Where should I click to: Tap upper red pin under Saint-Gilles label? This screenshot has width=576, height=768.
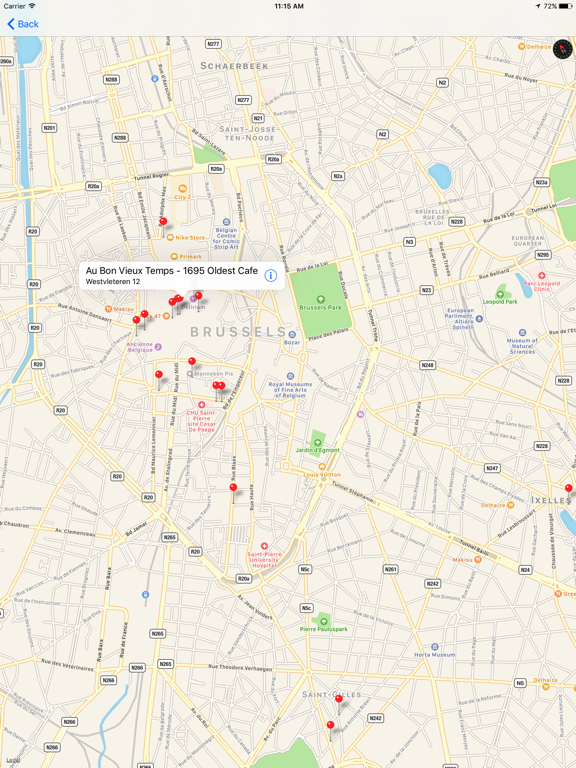(x=338, y=699)
